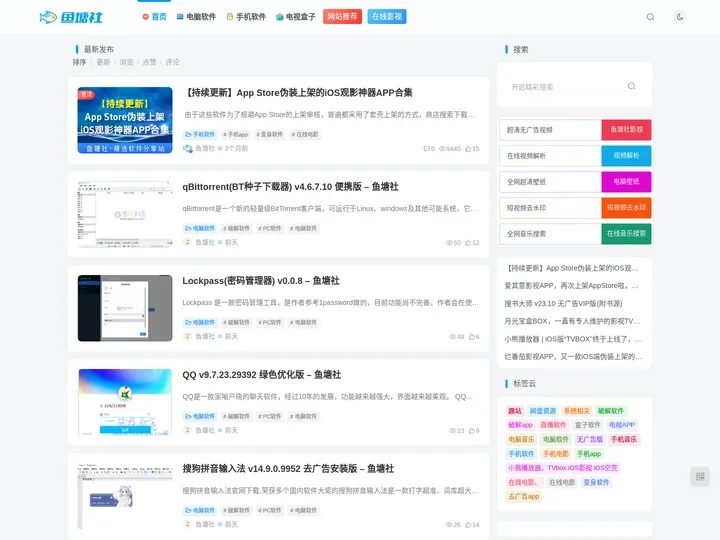This screenshot has height=540, width=720.
Task: Open sidebar link 烂番茄影视APP
Action: coord(573,356)
